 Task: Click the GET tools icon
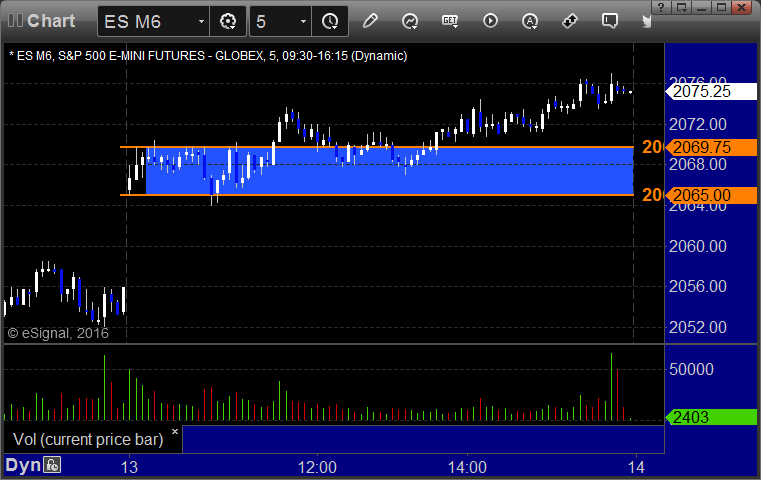coord(450,21)
